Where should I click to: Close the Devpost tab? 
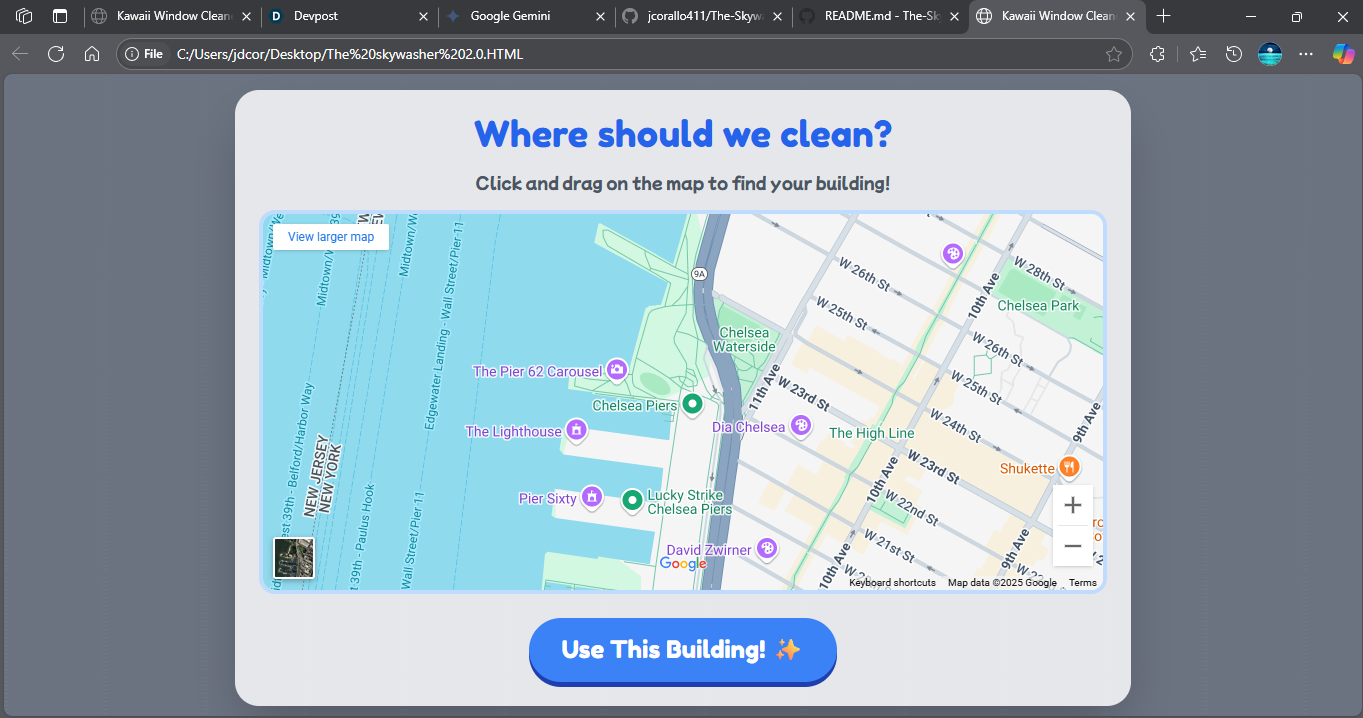click(424, 16)
